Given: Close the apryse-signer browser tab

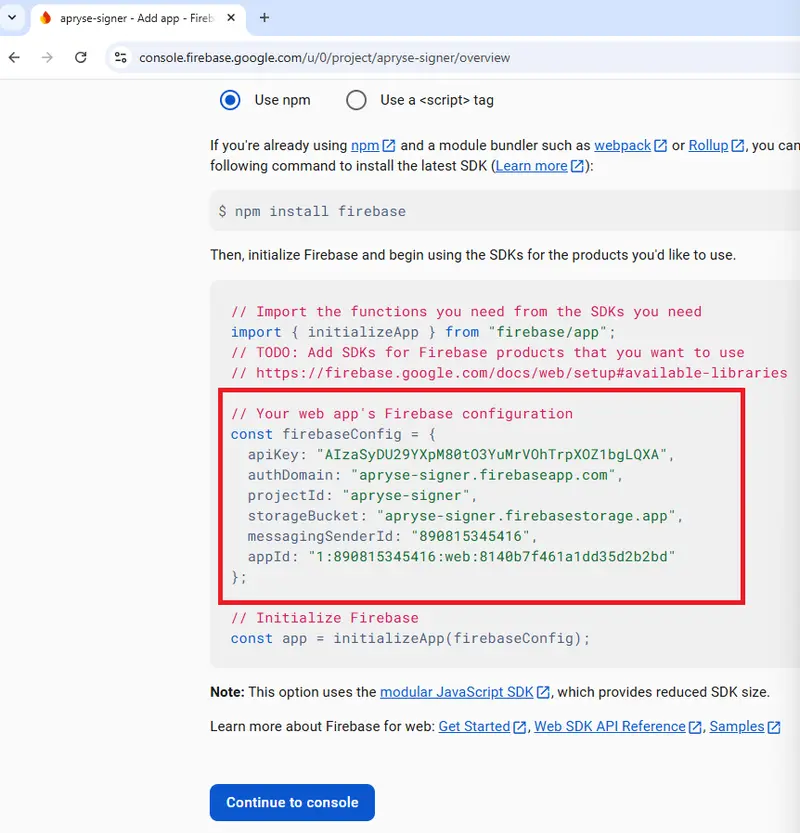Looking at the screenshot, I should point(231,18).
